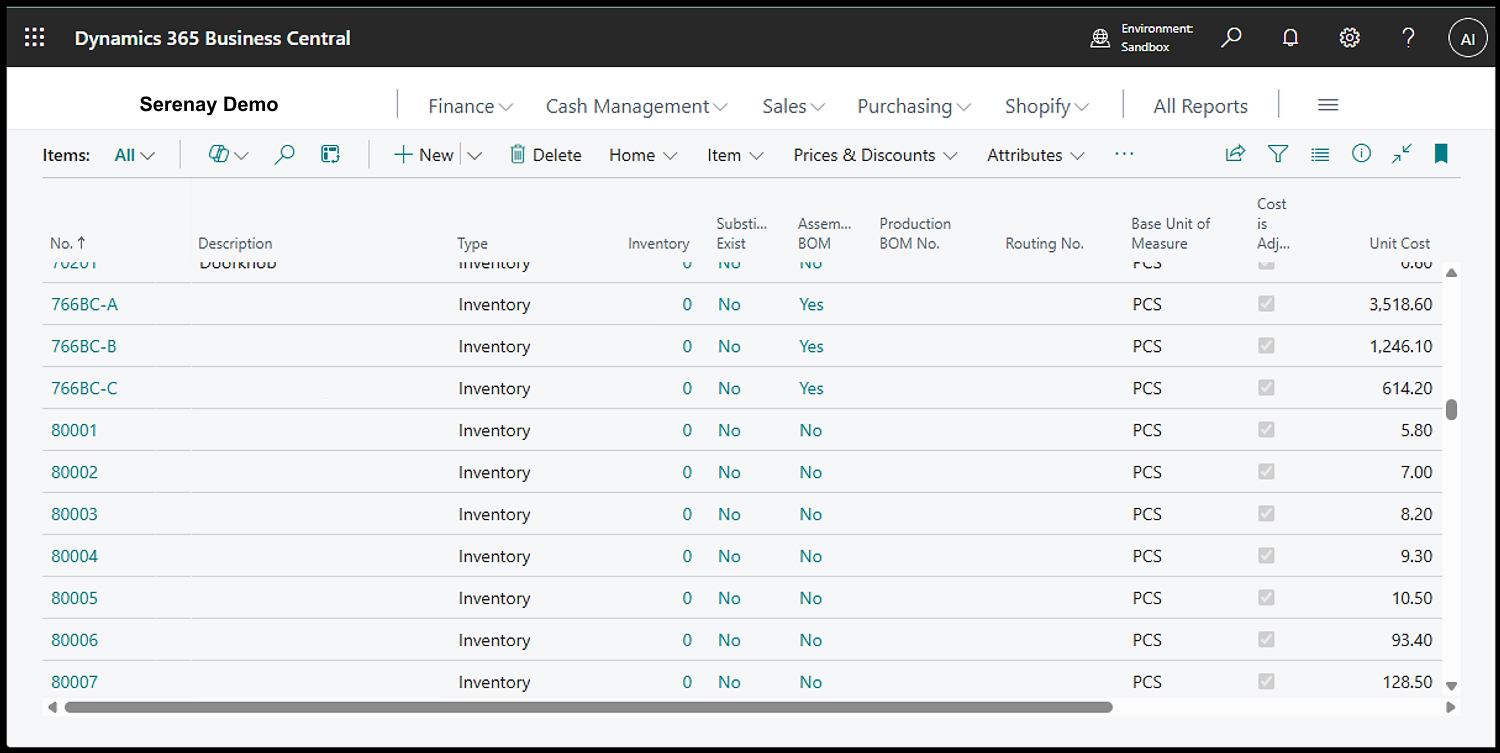This screenshot has width=1500, height=753.
Task: Expand the Finance menu
Action: click(x=471, y=106)
